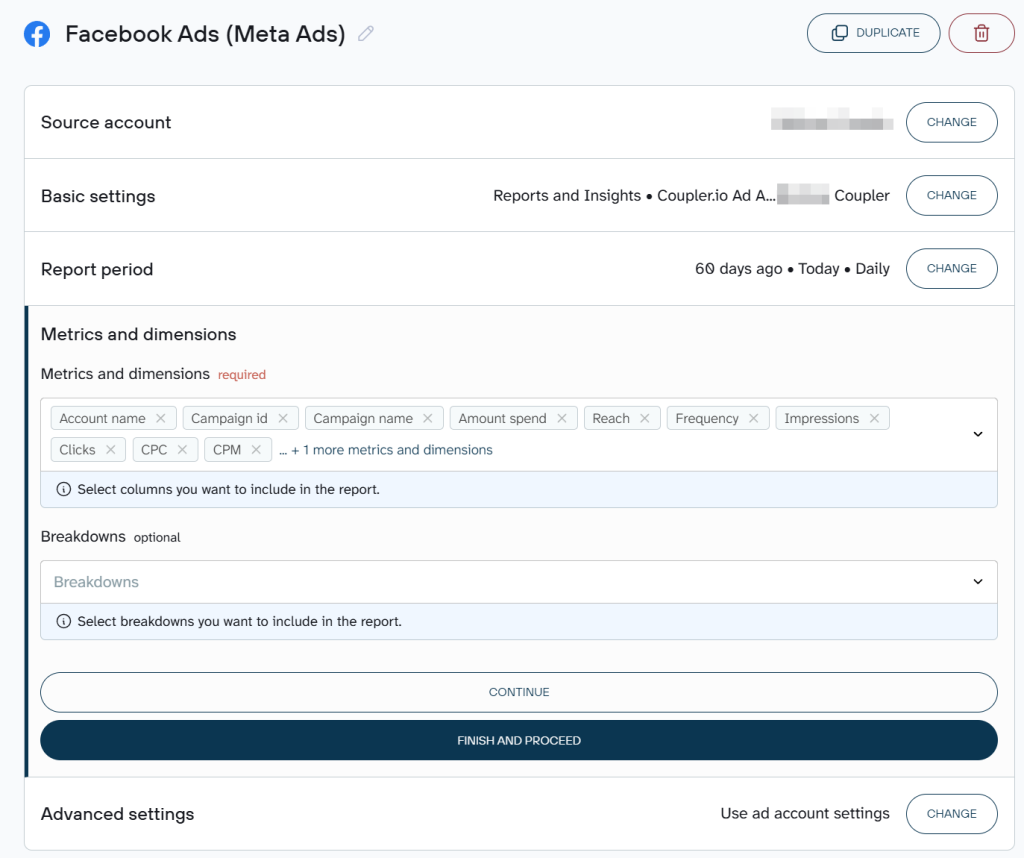
Task: Remove the Reach tag
Action: point(645,418)
